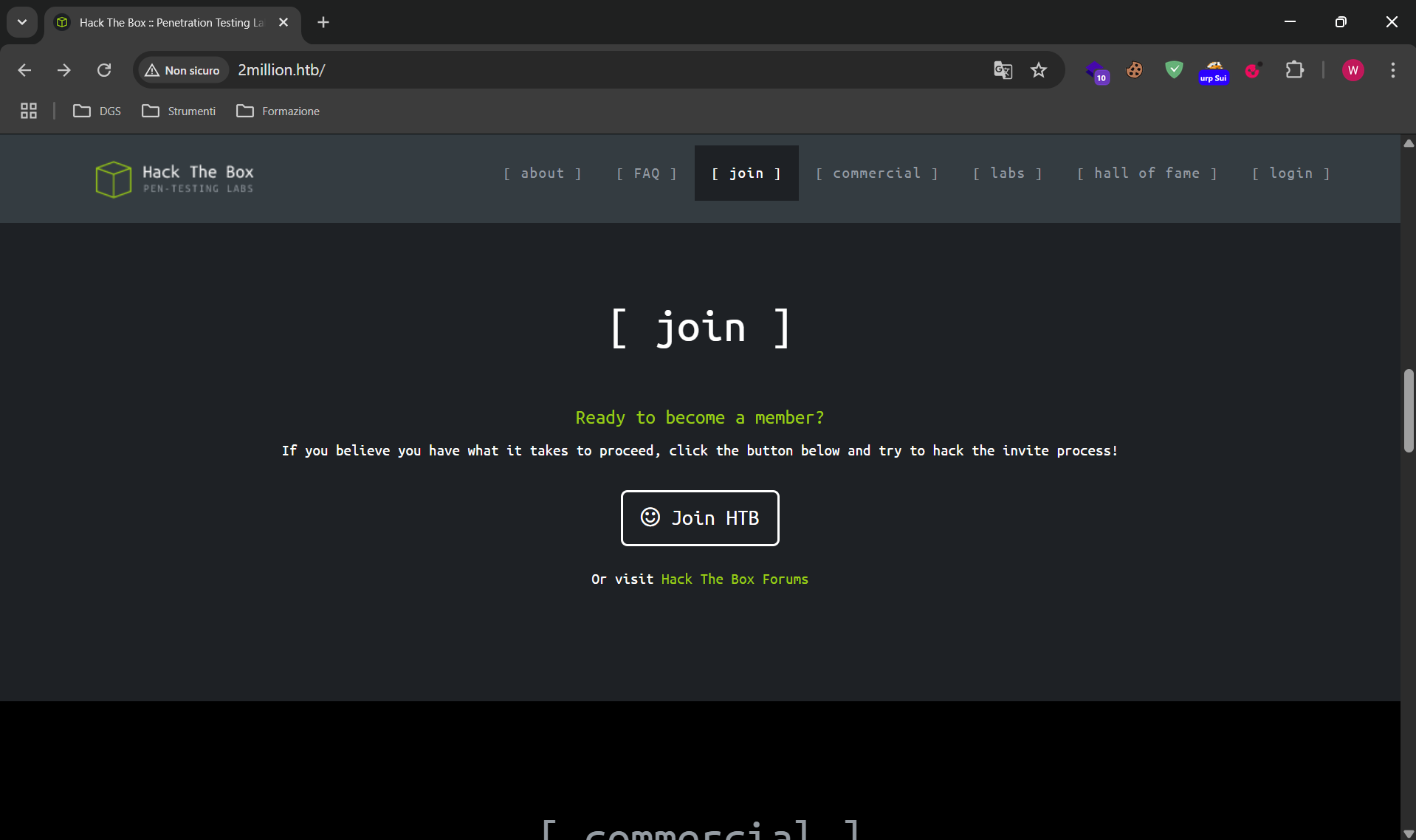
Task: Open the Strumenti bookmarks folder
Action: (x=179, y=111)
